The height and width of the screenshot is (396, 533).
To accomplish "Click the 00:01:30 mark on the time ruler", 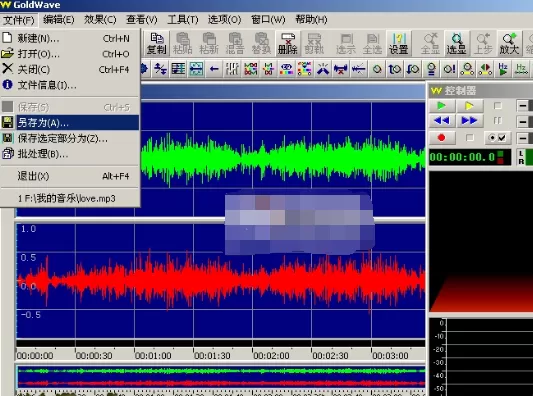I will pyautogui.click(x=212, y=356).
